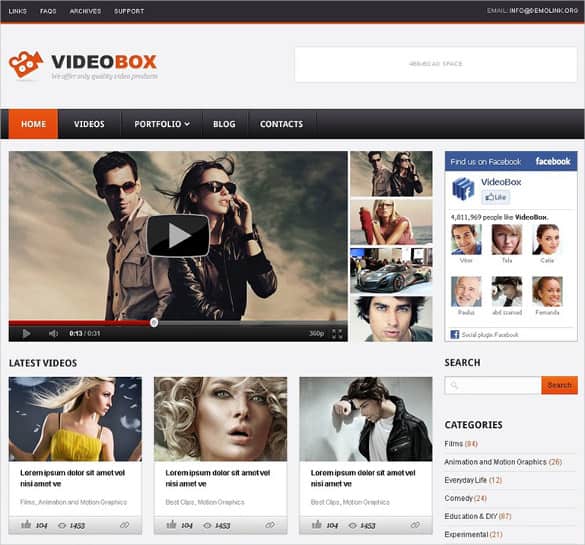This screenshot has height=545, width=585.
Task: Click the first Facebook fan avatar, a young man
Action: [x=466, y=239]
